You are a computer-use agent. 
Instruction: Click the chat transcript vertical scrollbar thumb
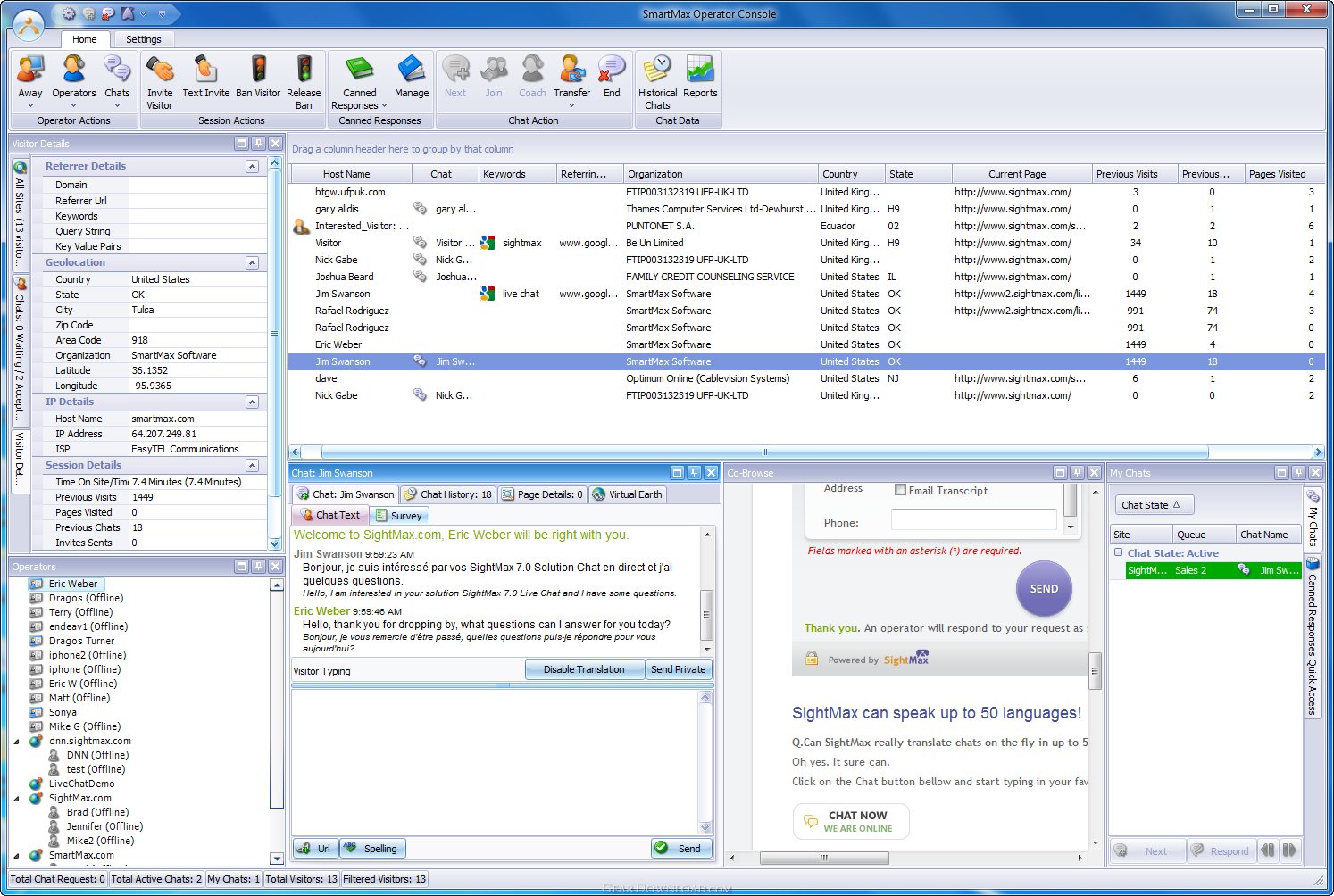click(x=706, y=614)
